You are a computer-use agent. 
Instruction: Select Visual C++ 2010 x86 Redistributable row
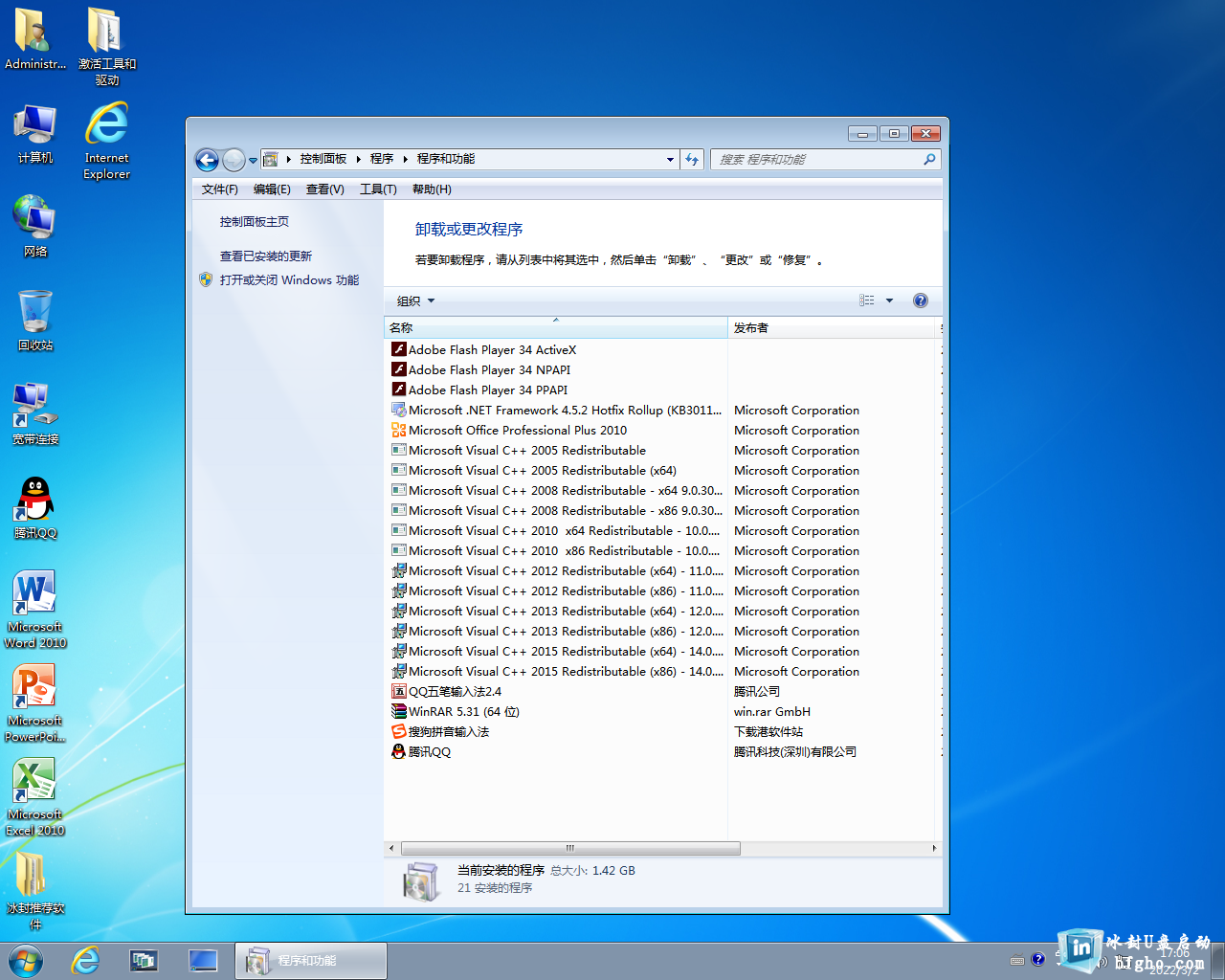[661, 551]
